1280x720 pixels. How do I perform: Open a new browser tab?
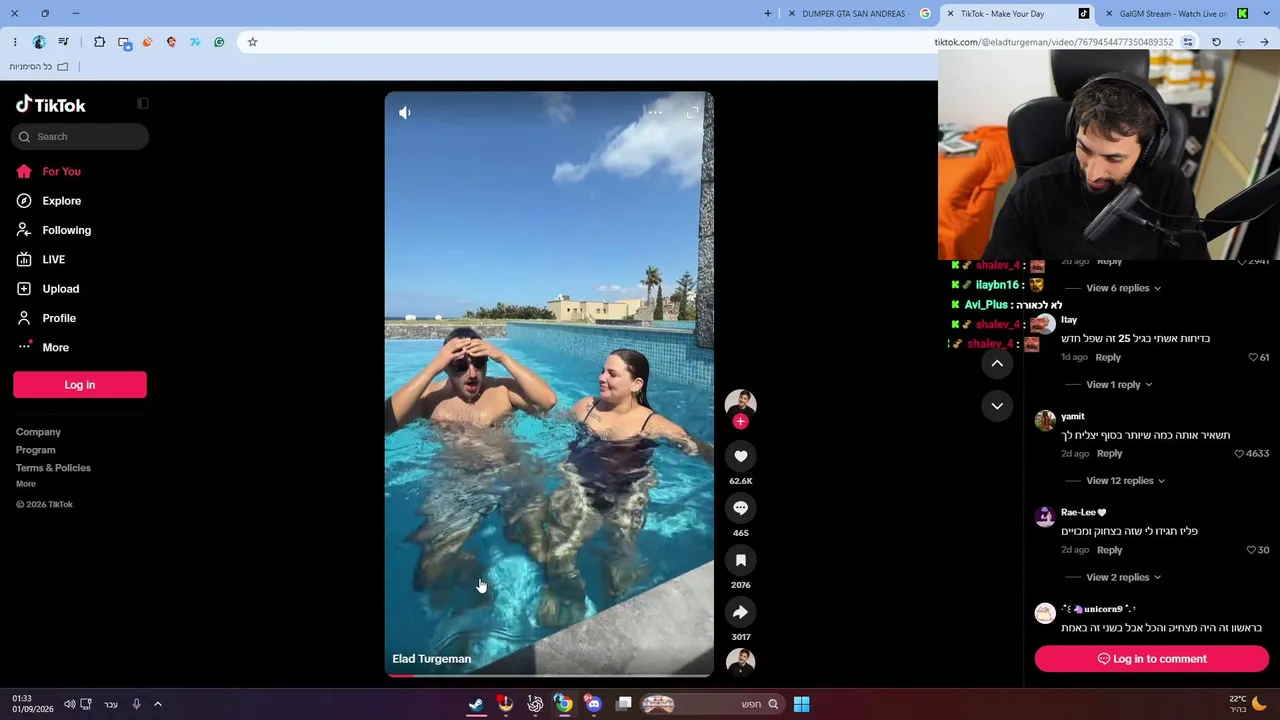click(x=768, y=14)
